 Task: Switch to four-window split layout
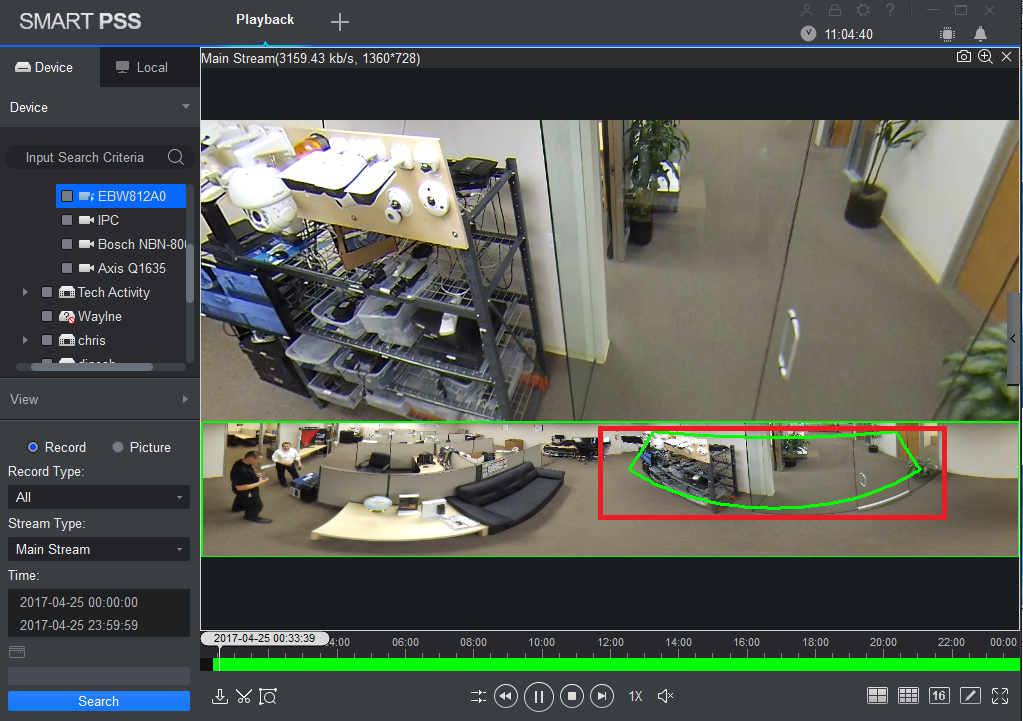877,696
